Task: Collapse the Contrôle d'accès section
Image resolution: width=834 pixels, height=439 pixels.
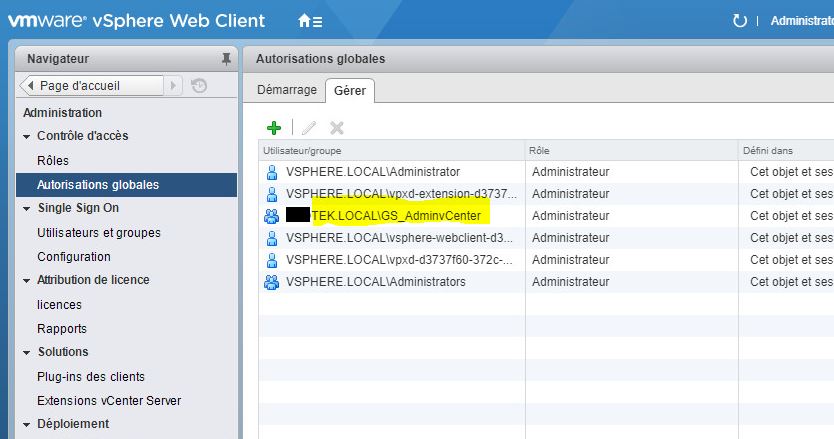Action: point(27,137)
